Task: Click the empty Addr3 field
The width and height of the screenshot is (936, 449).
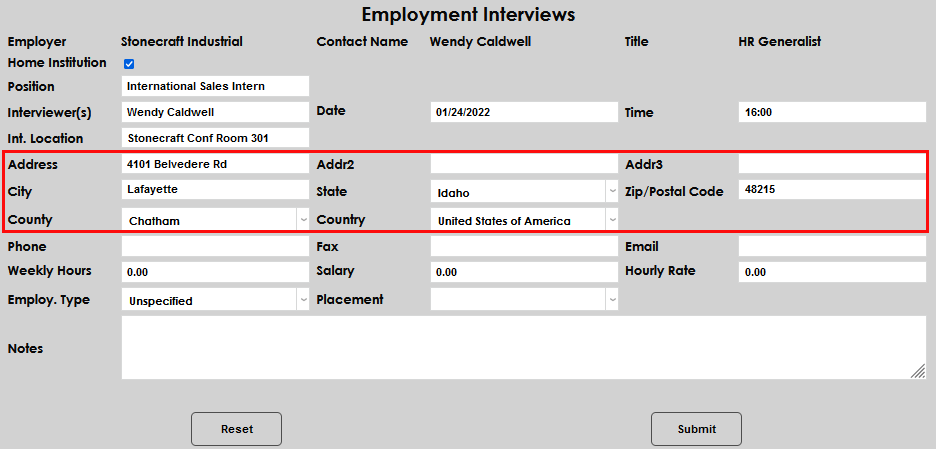Action: 833,164
